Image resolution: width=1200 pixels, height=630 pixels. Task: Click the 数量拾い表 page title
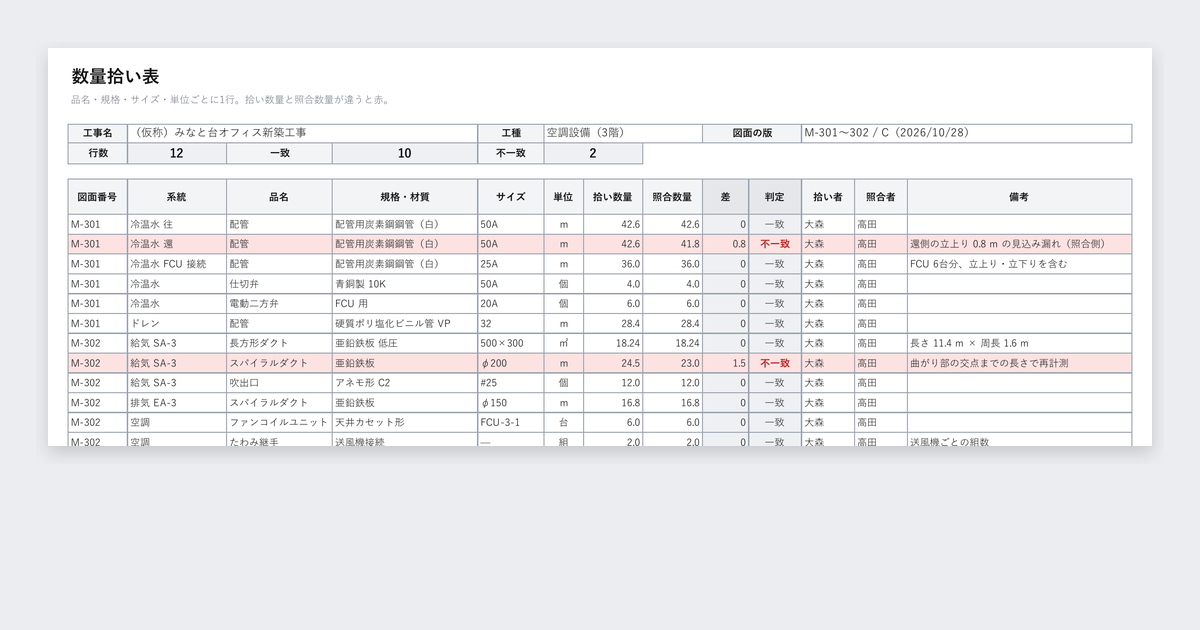click(115, 76)
